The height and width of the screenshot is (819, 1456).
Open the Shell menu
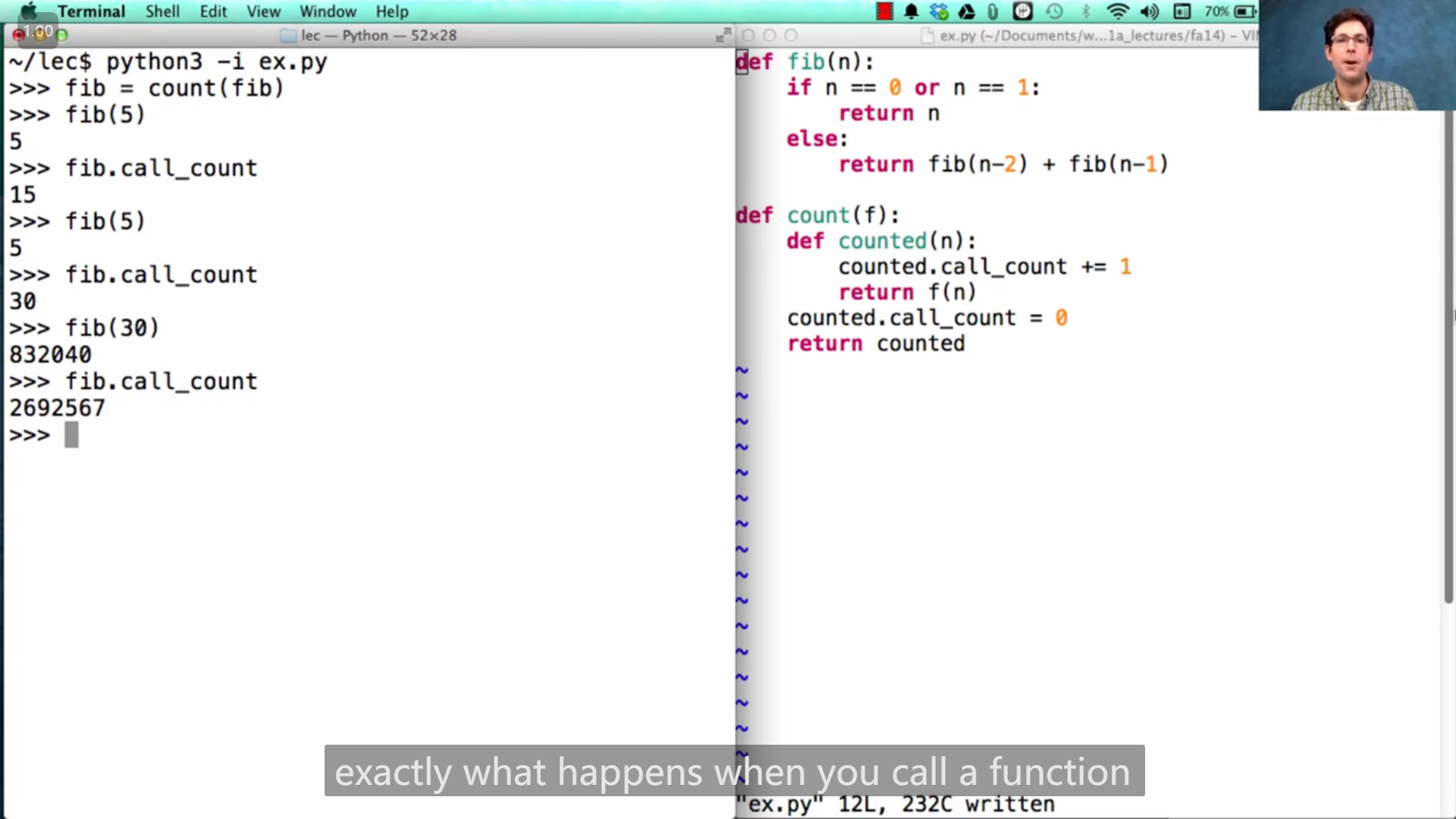[162, 11]
